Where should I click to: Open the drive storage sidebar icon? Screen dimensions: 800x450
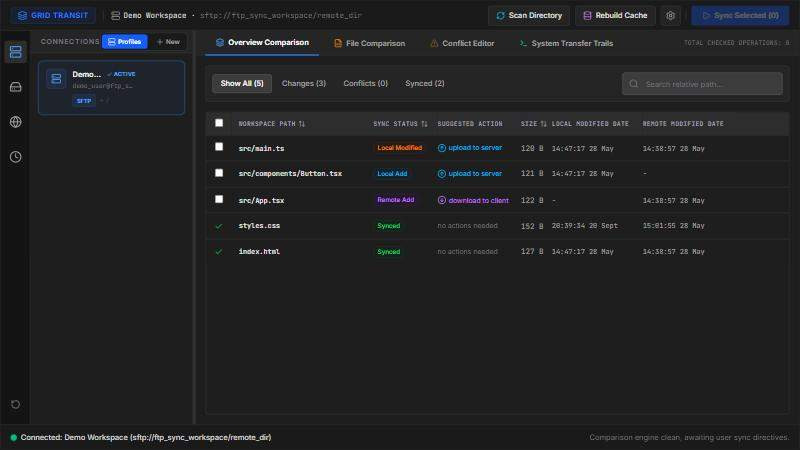[15, 87]
